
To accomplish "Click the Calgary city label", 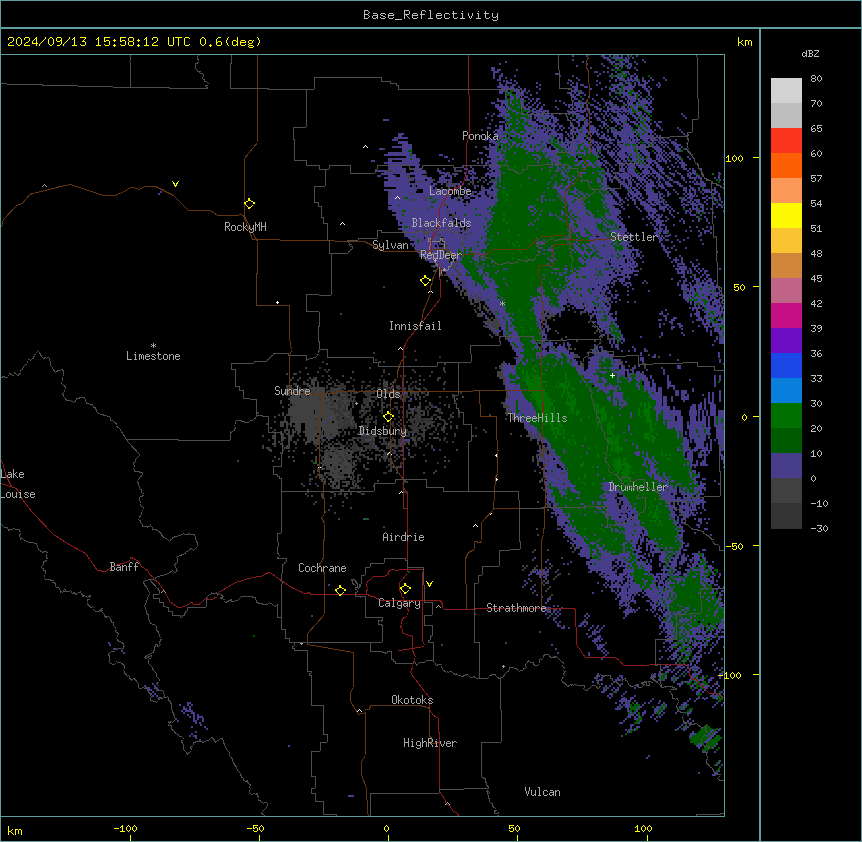I will (x=399, y=603).
